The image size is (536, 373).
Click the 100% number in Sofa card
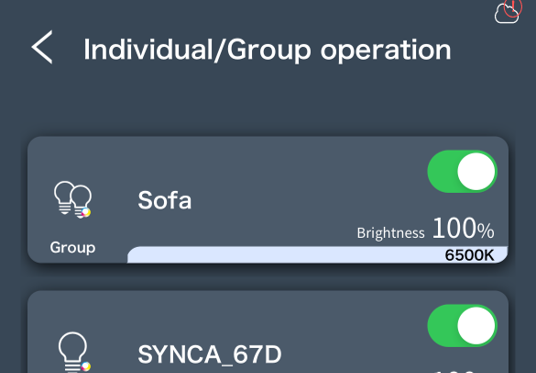[464, 228]
